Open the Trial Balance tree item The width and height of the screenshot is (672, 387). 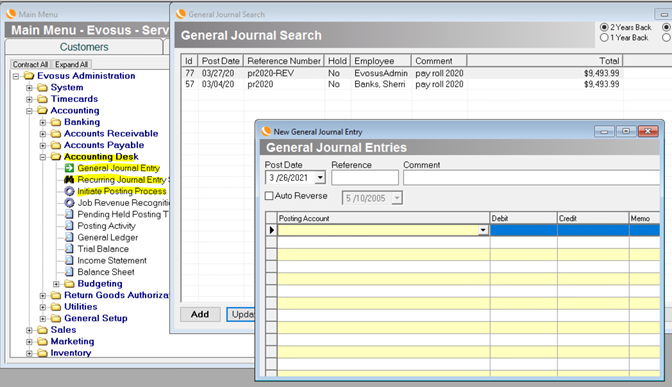[103, 249]
